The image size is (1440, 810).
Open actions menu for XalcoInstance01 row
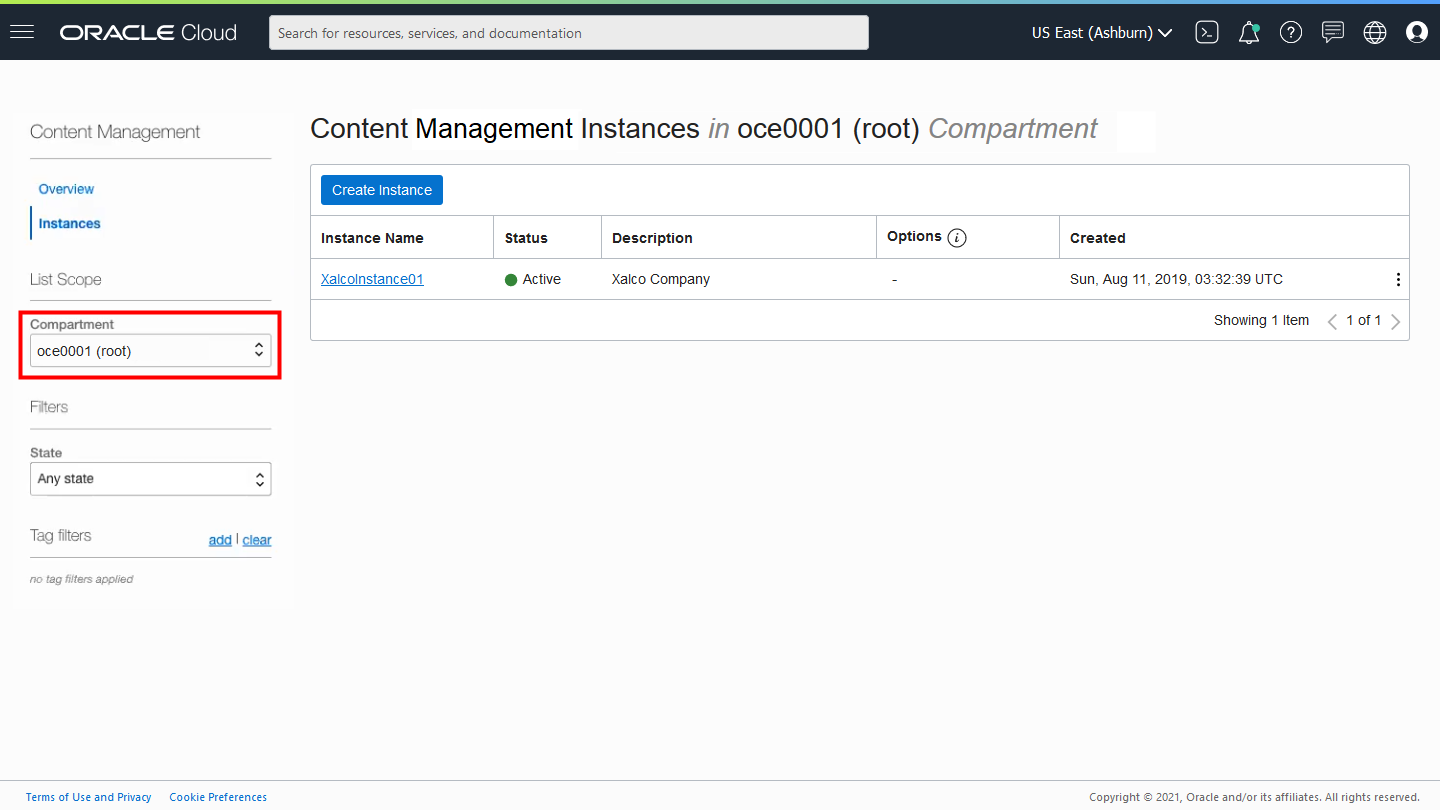click(1398, 280)
